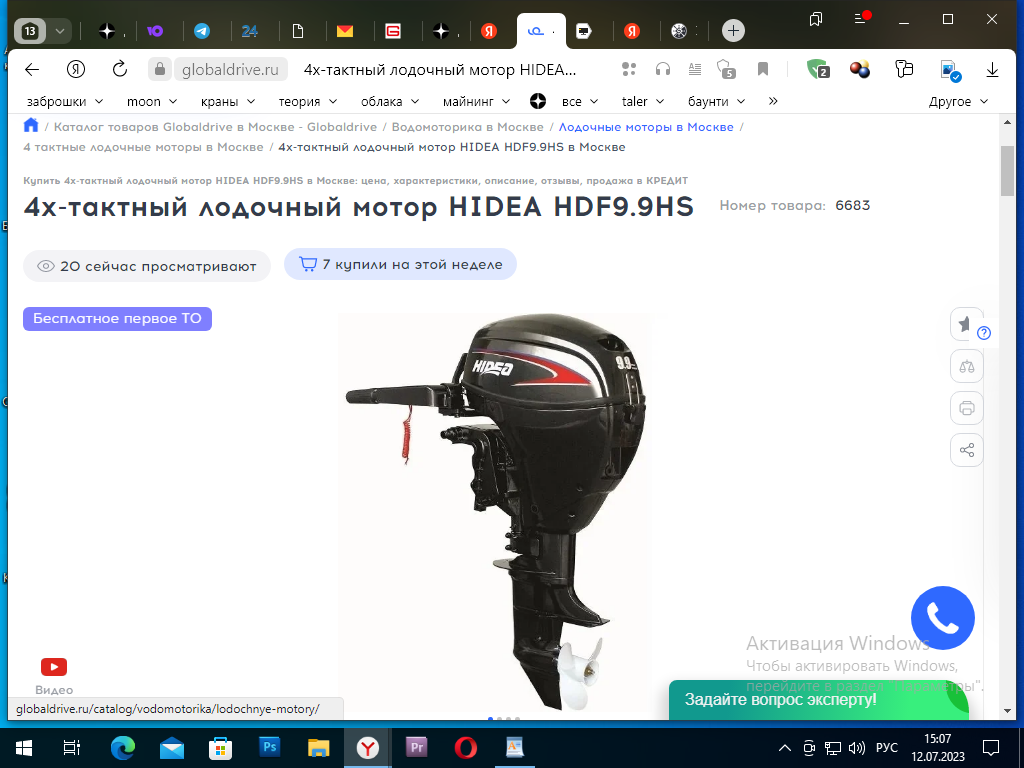The image size is (1024, 768).
Task: Bookmark page with the address bar flag icon
Action: 763,69
